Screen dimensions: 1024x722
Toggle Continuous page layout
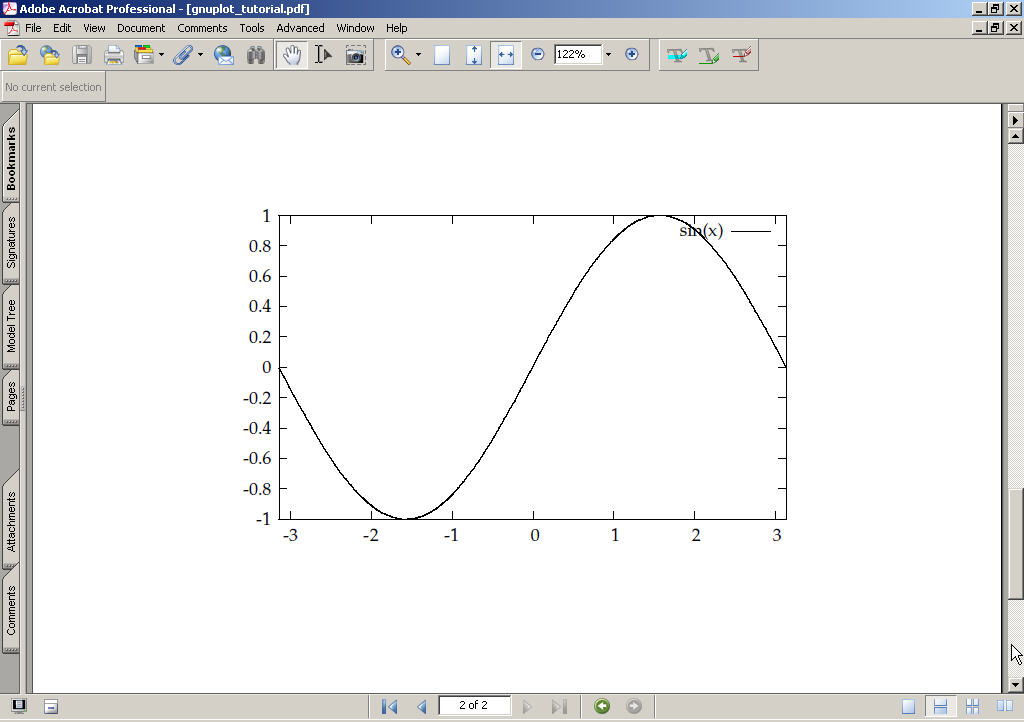coord(940,706)
